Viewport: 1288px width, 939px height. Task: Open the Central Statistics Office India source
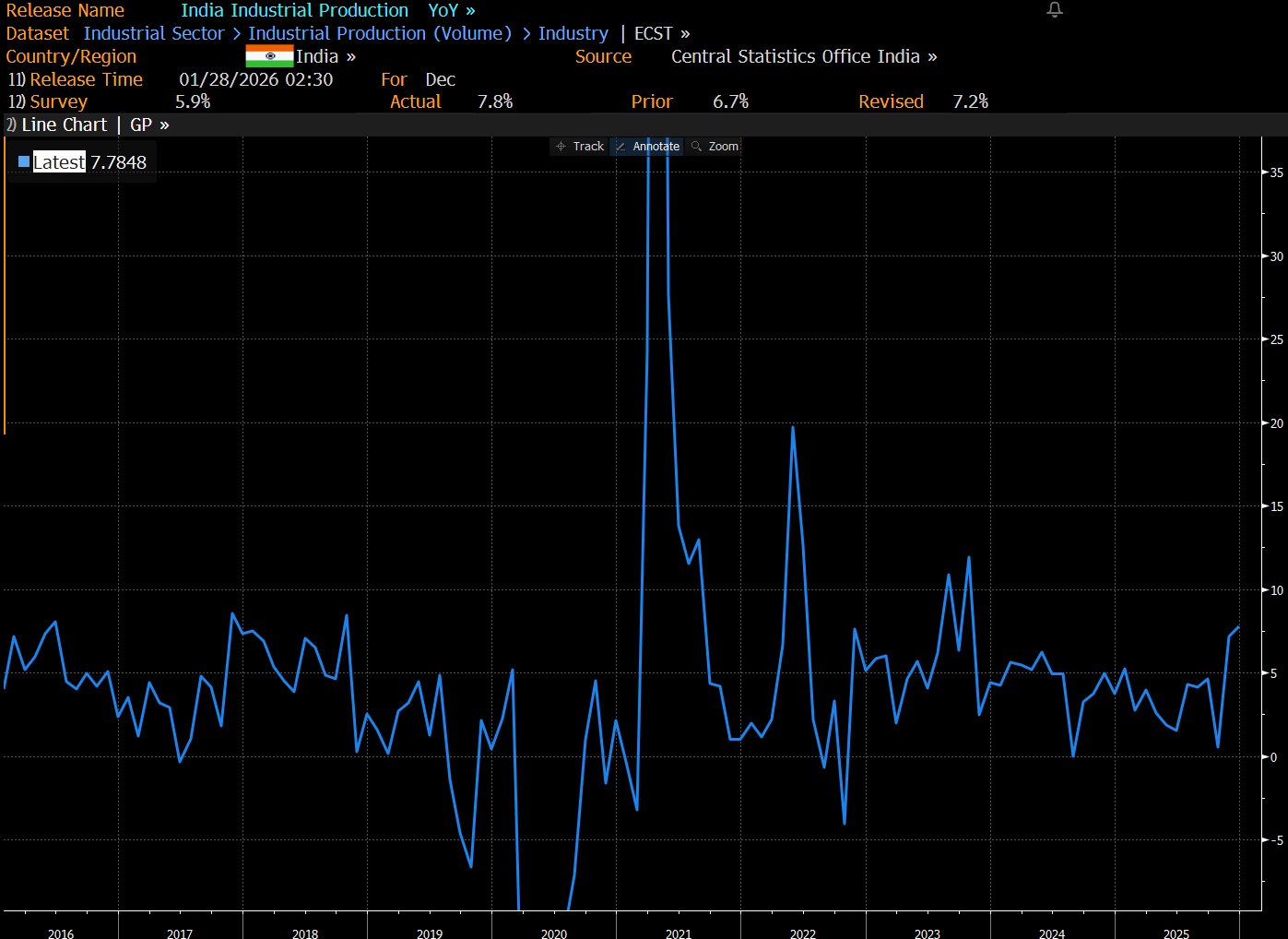tap(804, 56)
